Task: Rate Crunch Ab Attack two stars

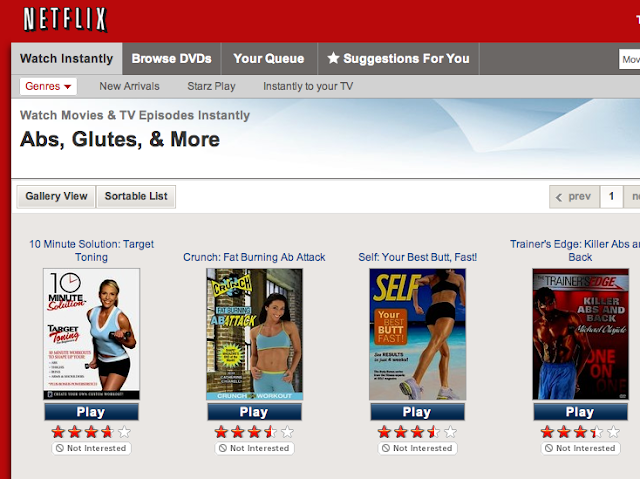Action: 238,432
